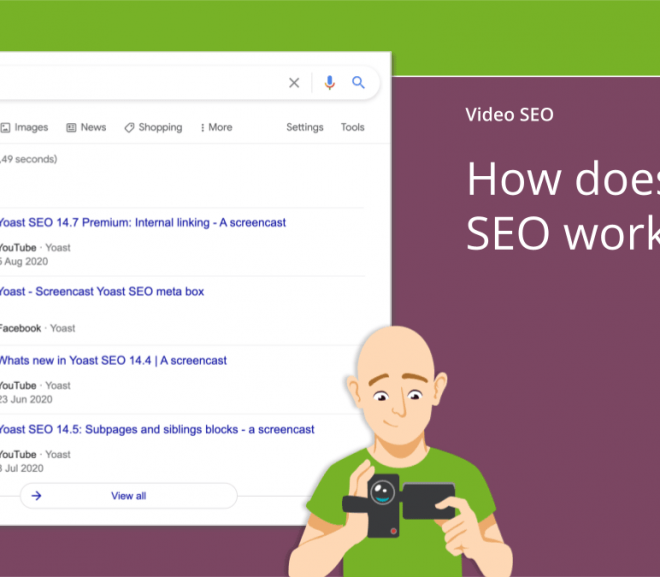This screenshot has height=577, width=660.
Task: Click the Jul 2020 date text
Action: tap(22, 468)
